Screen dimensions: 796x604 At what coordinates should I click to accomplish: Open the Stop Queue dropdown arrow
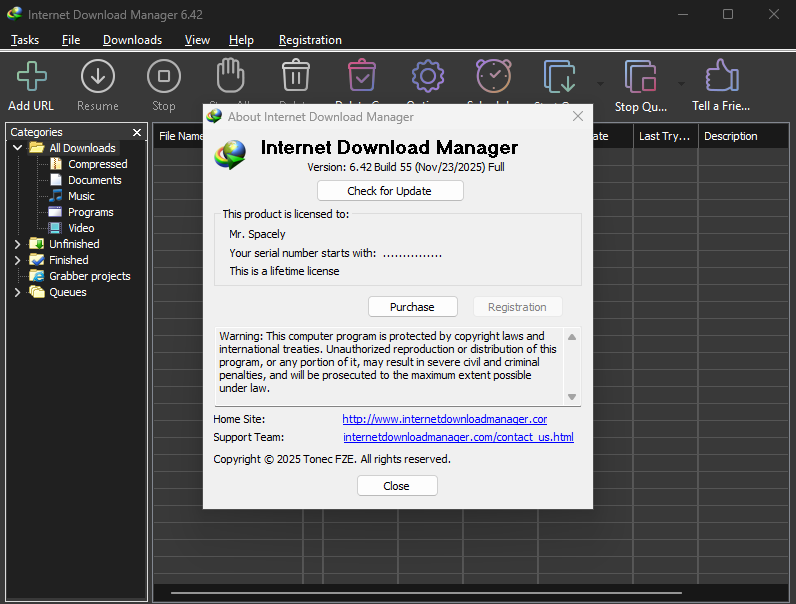[x=682, y=84]
